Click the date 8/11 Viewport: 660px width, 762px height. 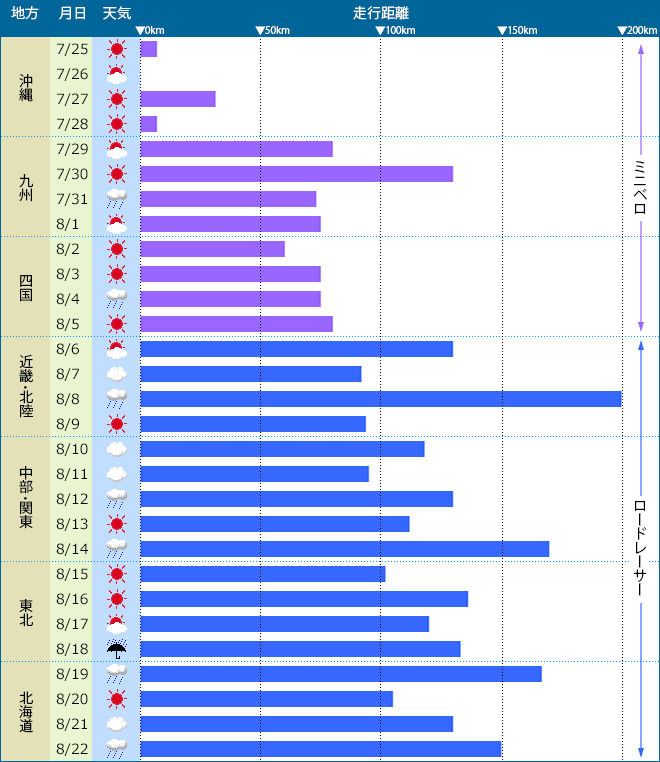[x=72, y=474]
